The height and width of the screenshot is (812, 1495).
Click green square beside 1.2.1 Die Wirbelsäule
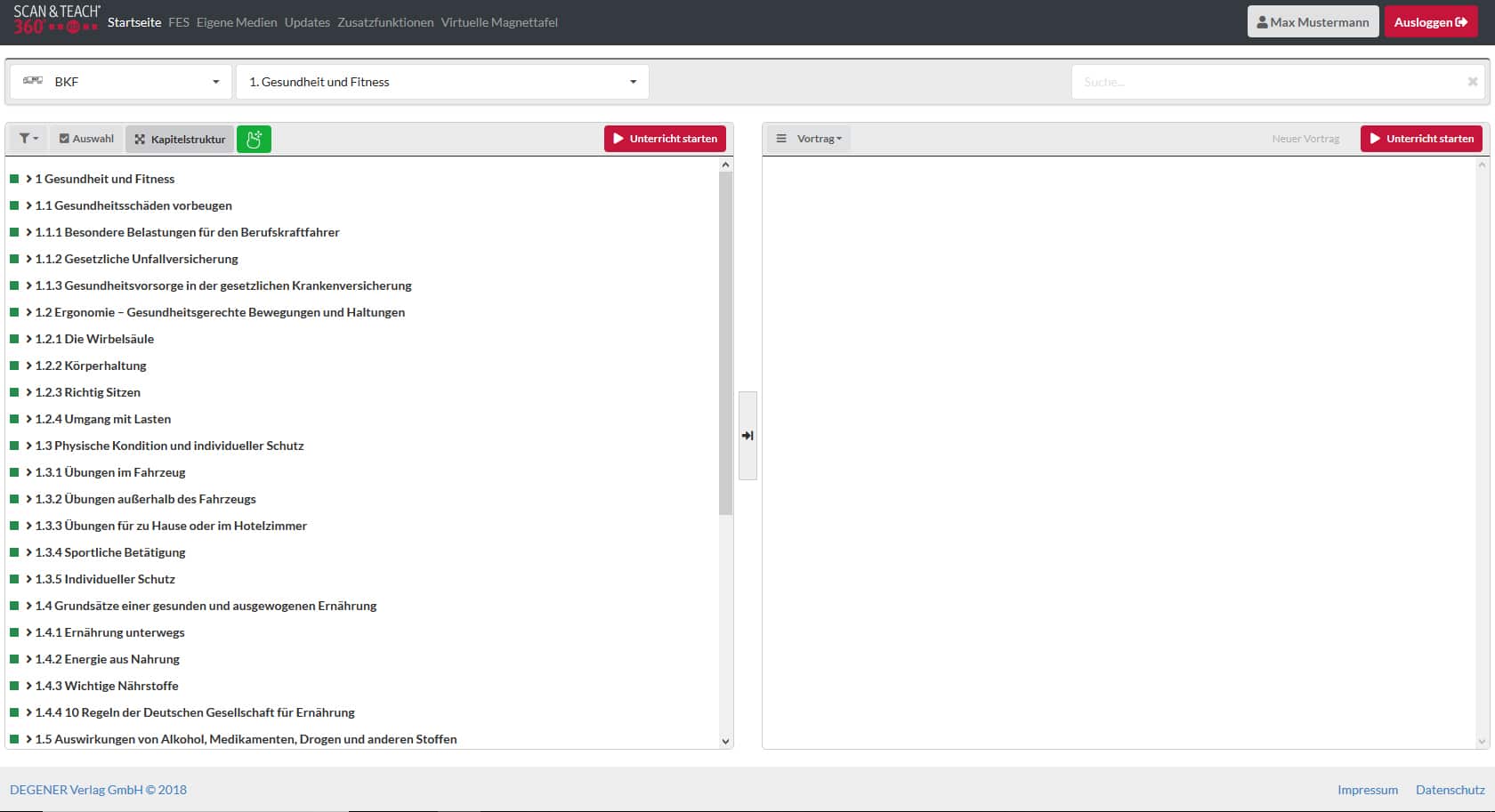tap(14, 339)
